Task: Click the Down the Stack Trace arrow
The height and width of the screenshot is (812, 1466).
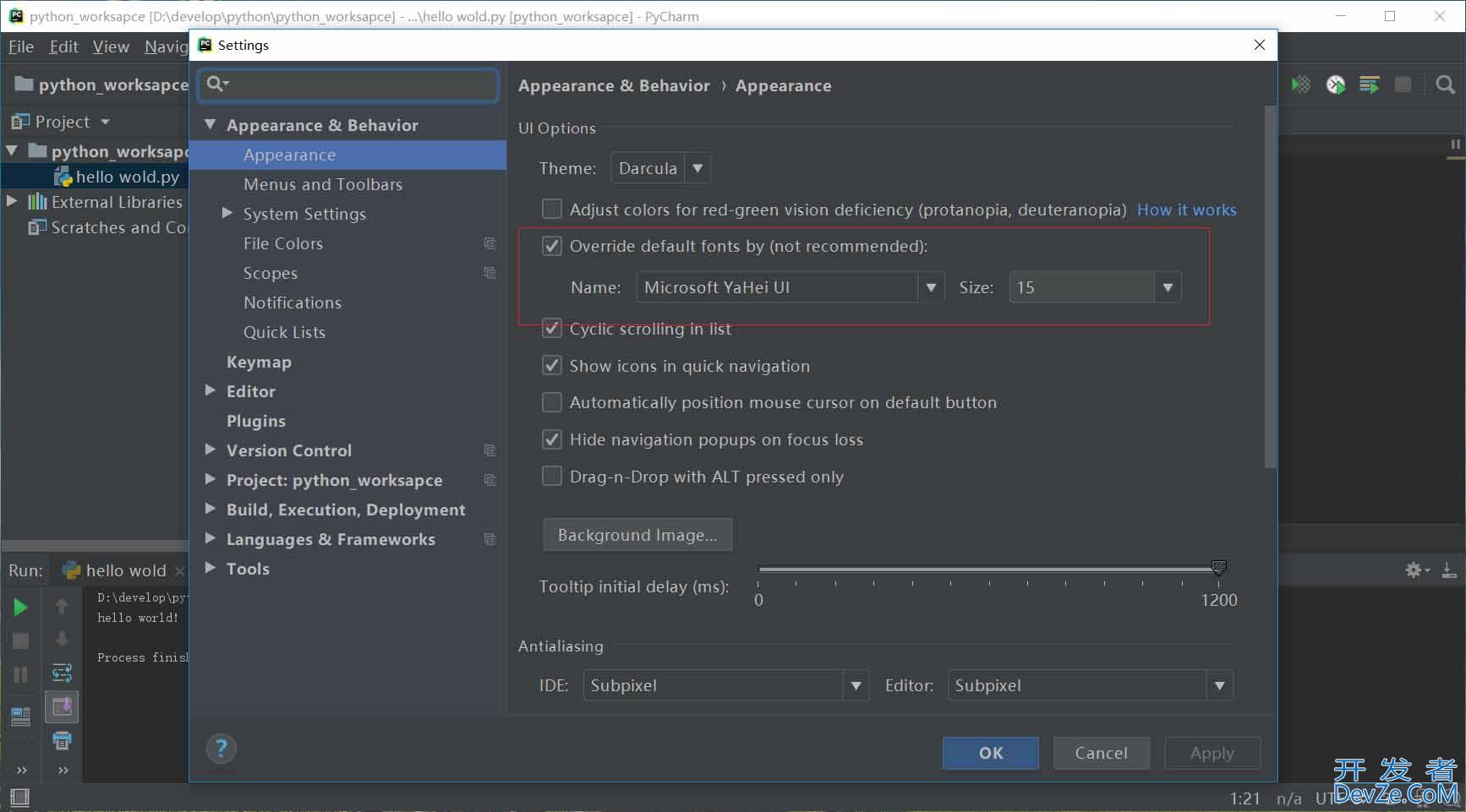Action: pyautogui.click(x=62, y=639)
